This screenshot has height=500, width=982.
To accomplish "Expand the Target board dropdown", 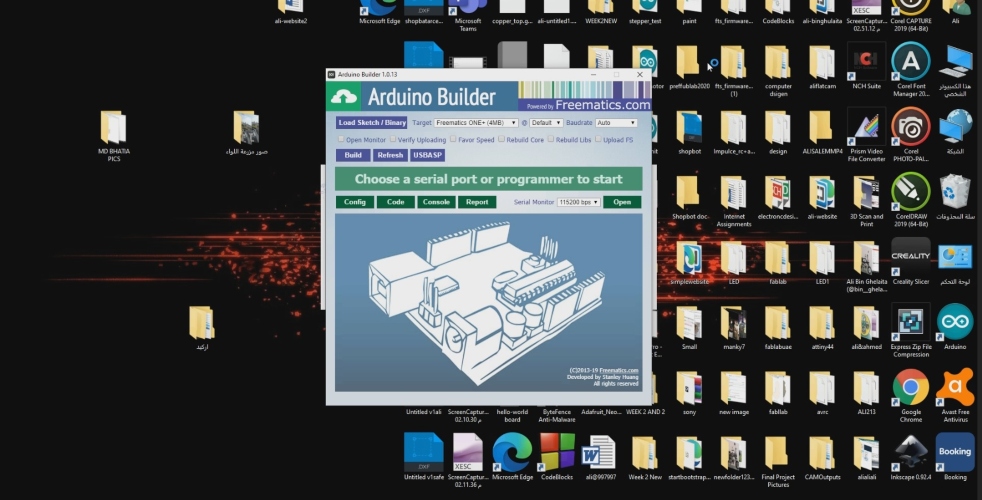I will click(x=476, y=123).
